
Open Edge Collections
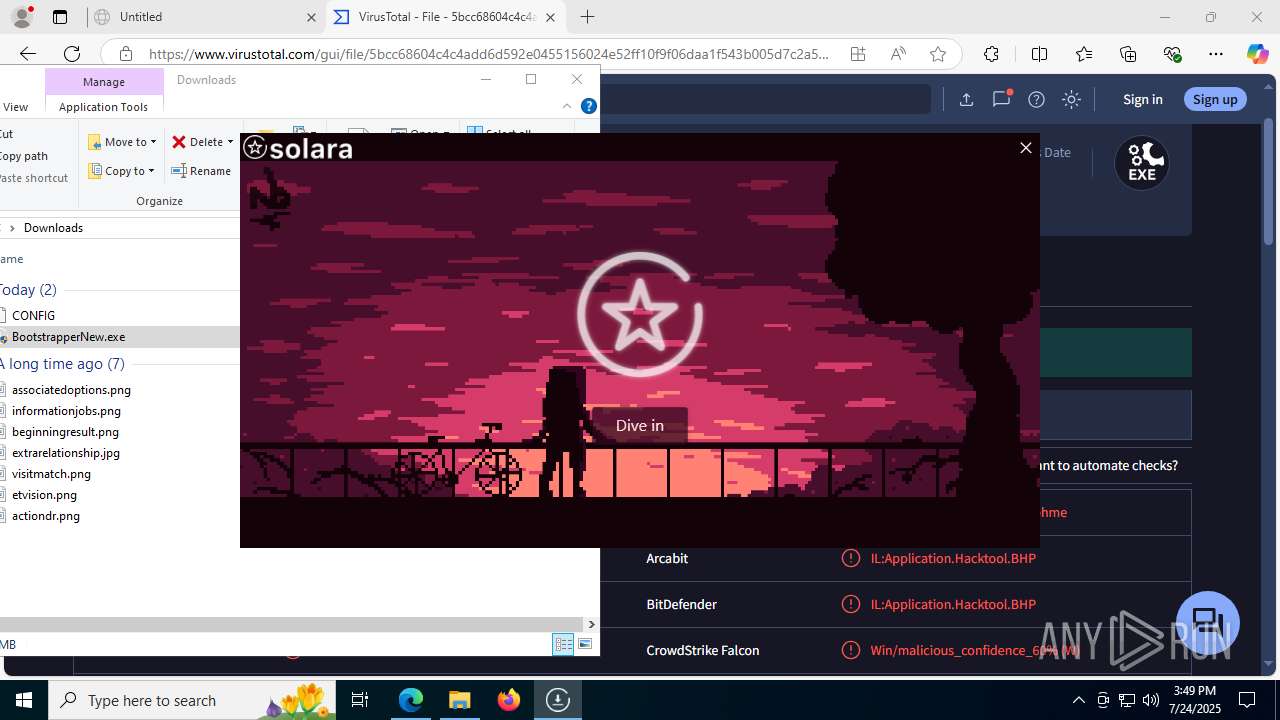1128,54
